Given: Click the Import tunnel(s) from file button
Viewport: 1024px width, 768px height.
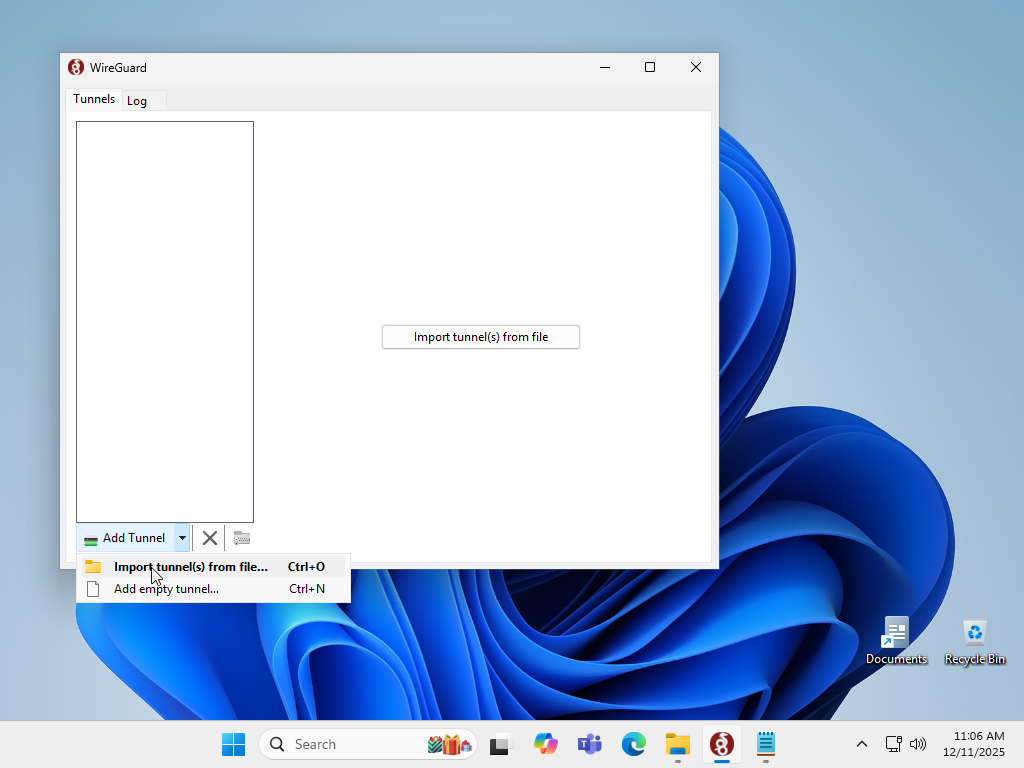Looking at the screenshot, I should [x=480, y=337].
